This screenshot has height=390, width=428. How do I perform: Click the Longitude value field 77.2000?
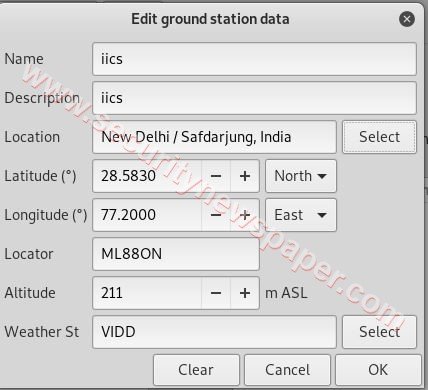[x=147, y=215]
